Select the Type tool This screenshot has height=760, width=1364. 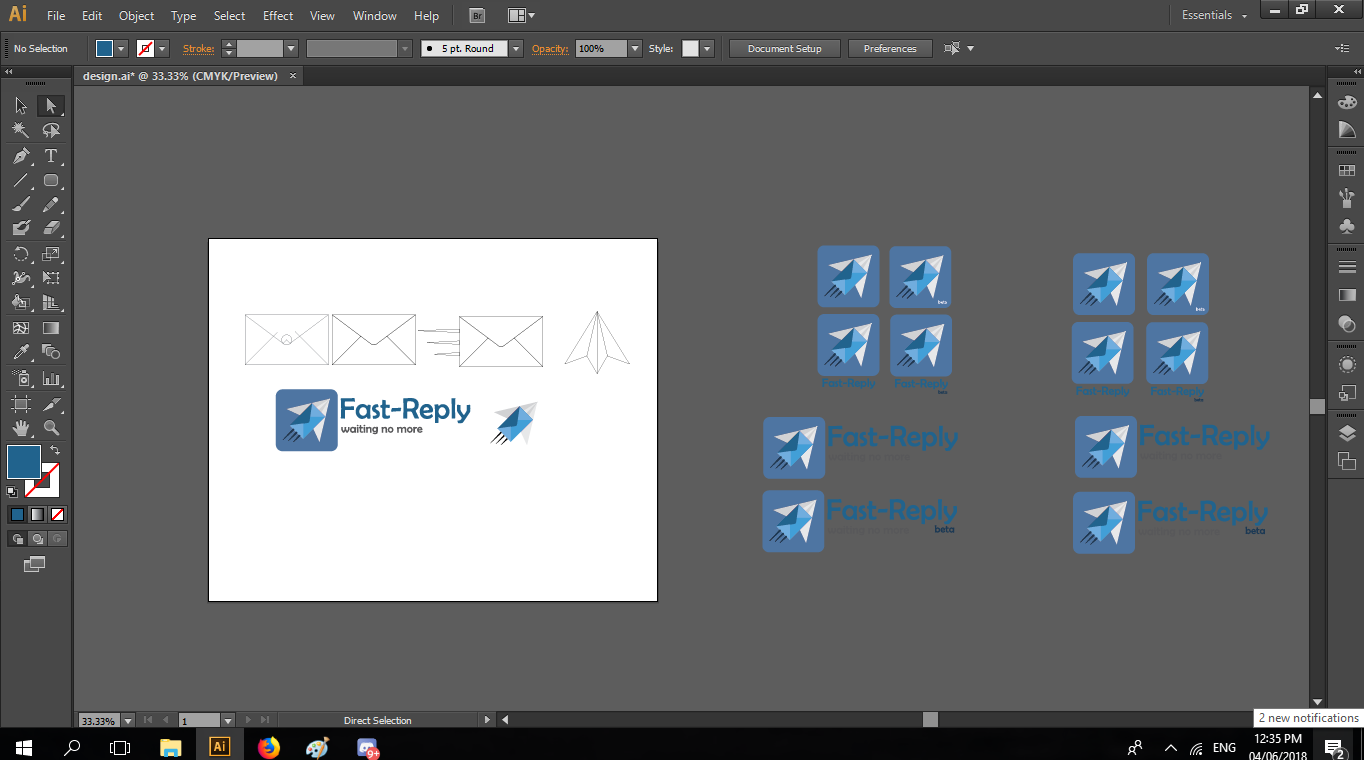tap(51, 156)
